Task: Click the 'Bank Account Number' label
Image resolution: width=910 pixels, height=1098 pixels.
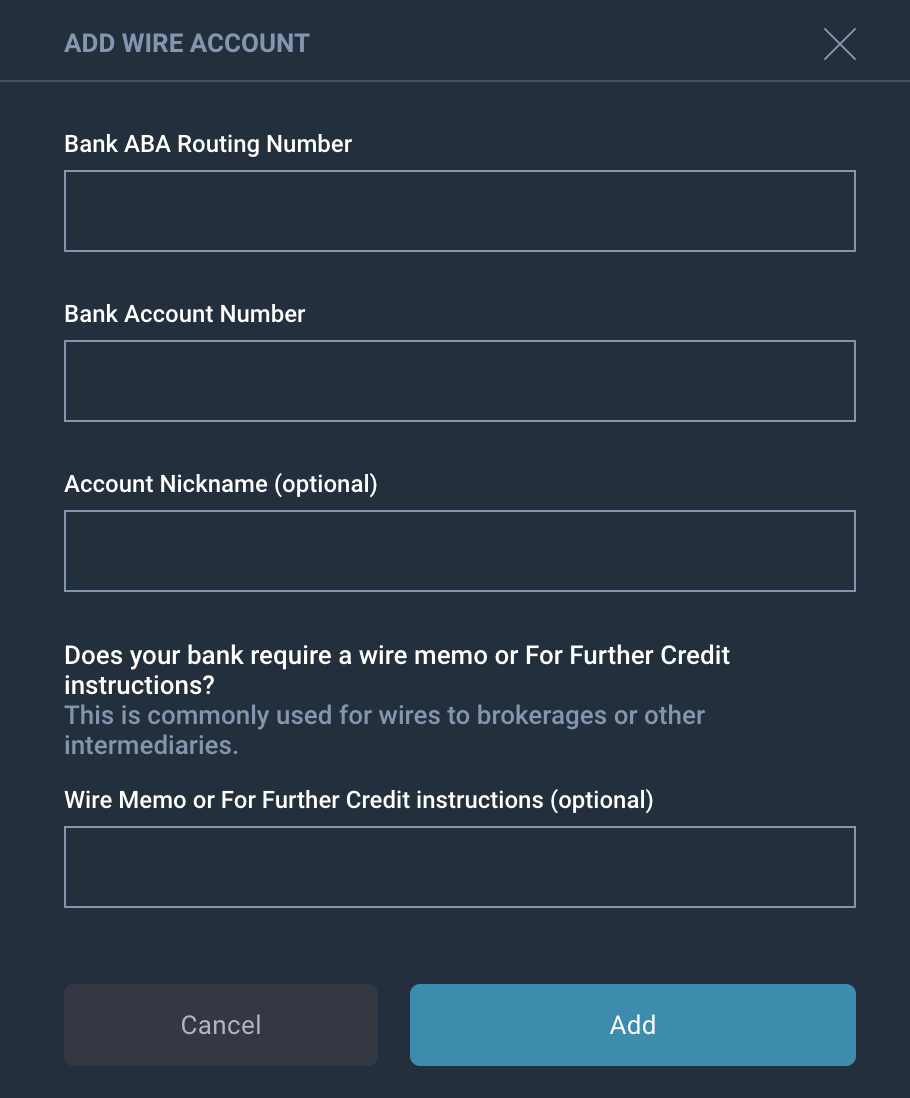Action: point(185,314)
